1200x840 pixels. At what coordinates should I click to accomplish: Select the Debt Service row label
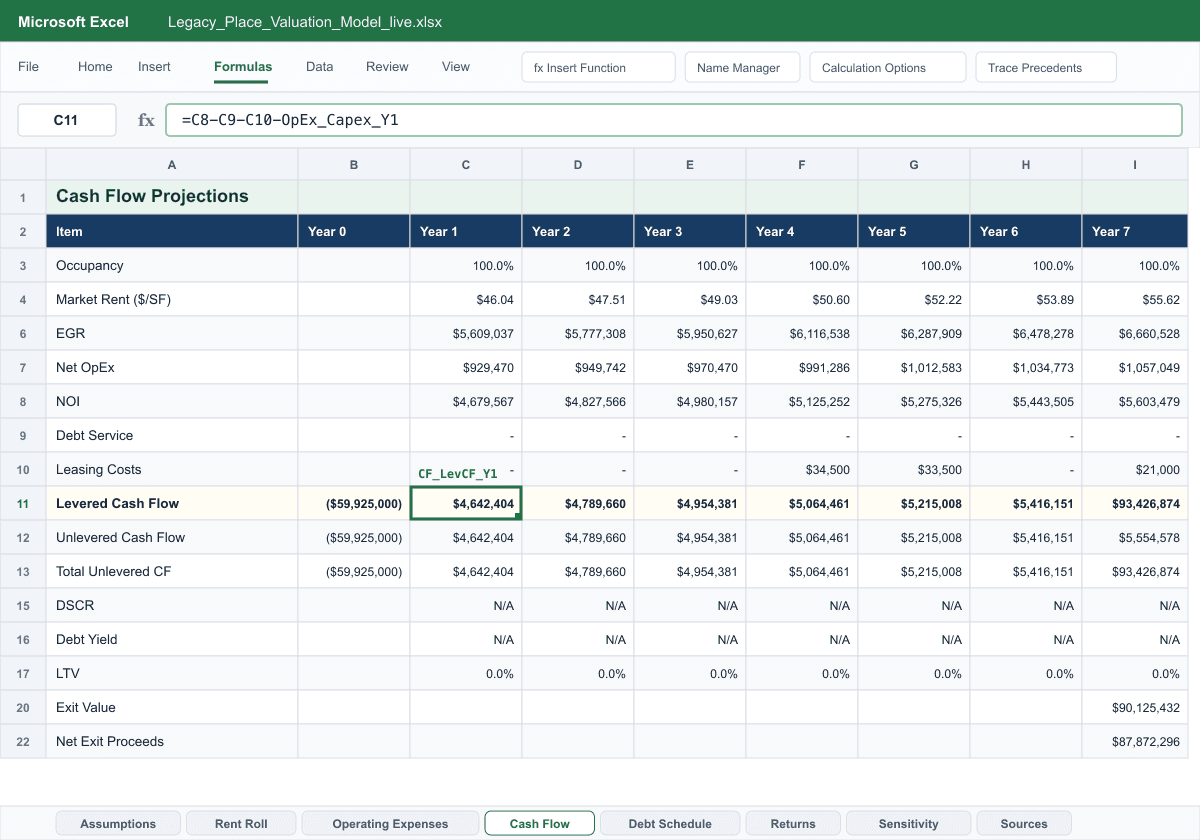pyautogui.click(x=172, y=435)
